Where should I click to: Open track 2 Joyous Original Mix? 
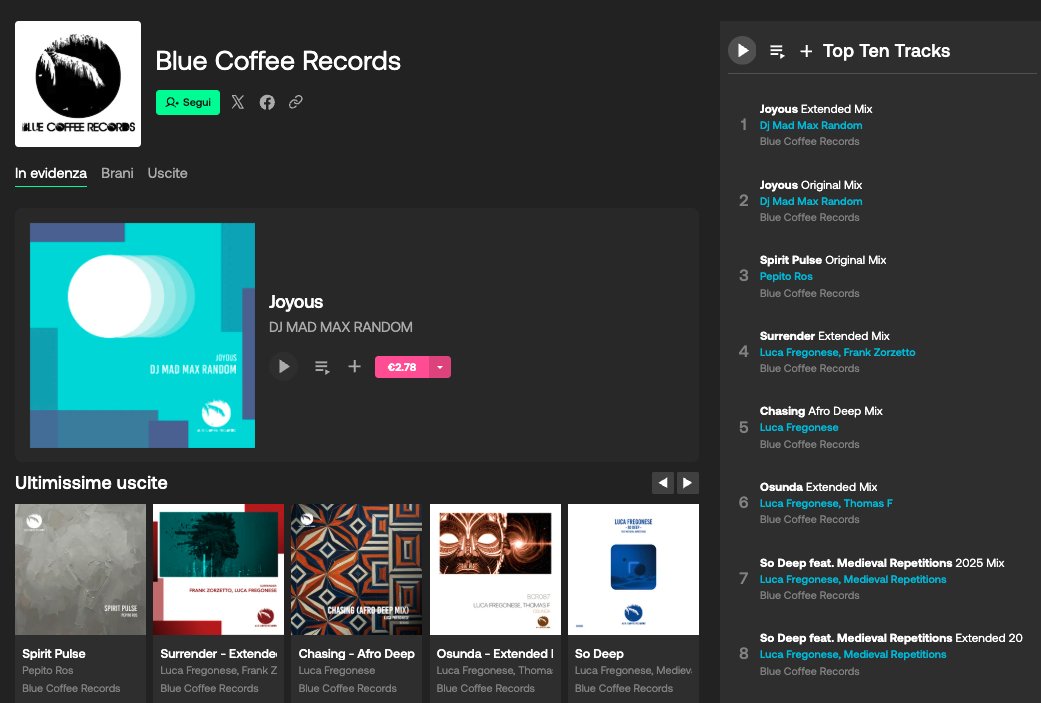point(811,185)
